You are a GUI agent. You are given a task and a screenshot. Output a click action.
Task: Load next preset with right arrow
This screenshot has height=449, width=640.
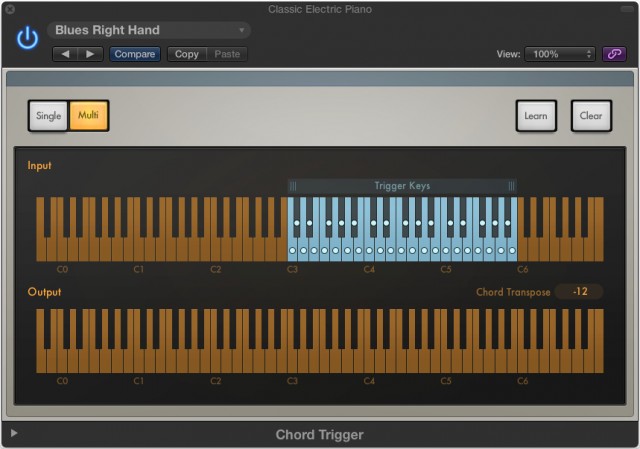coord(89,54)
